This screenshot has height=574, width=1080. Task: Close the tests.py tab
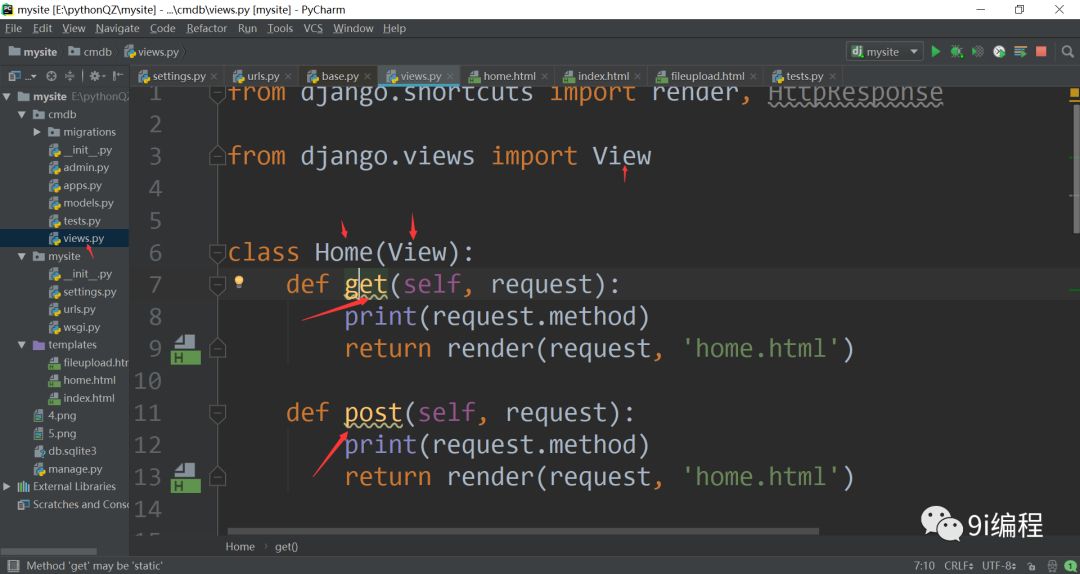[x=833, y=76]
